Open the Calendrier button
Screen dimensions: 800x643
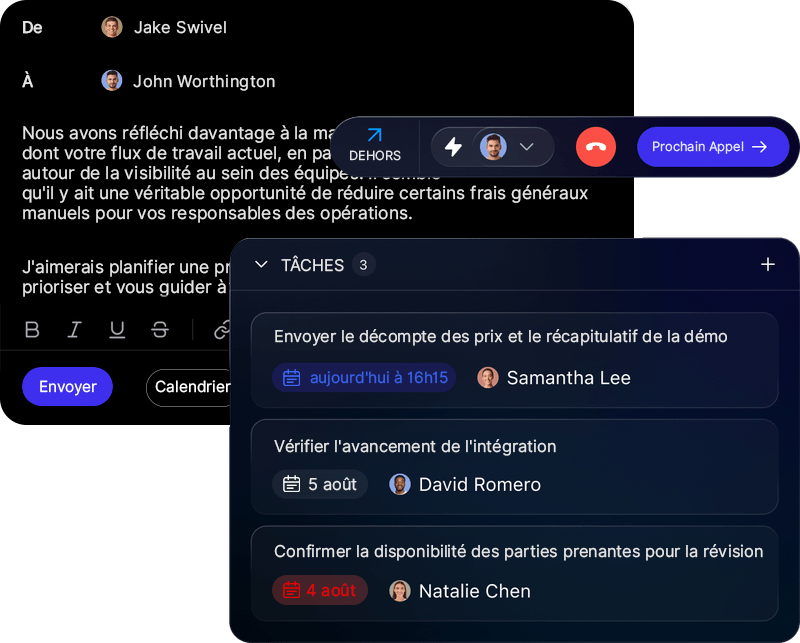click(x=189, y=387)
